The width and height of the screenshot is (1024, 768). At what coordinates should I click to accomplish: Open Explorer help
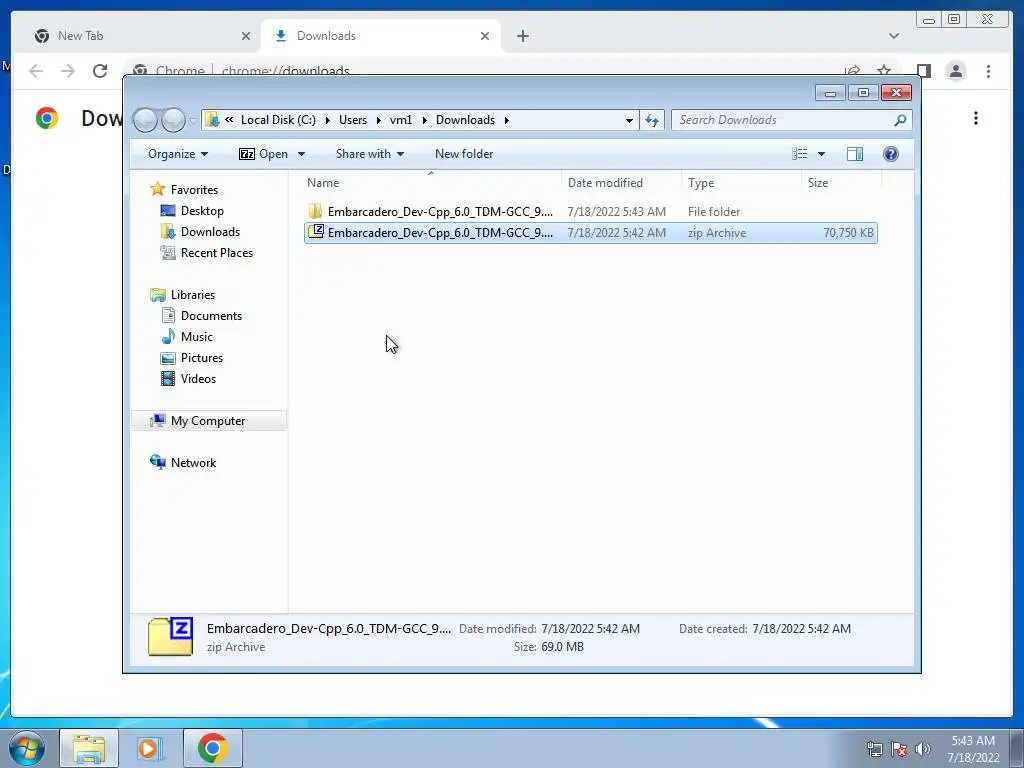[x=891, y=153]
